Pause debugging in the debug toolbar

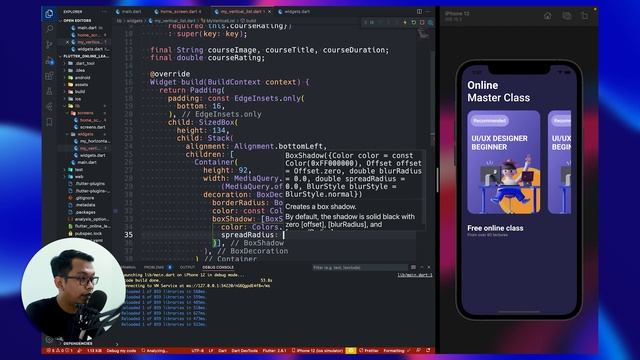pos(372,22)
